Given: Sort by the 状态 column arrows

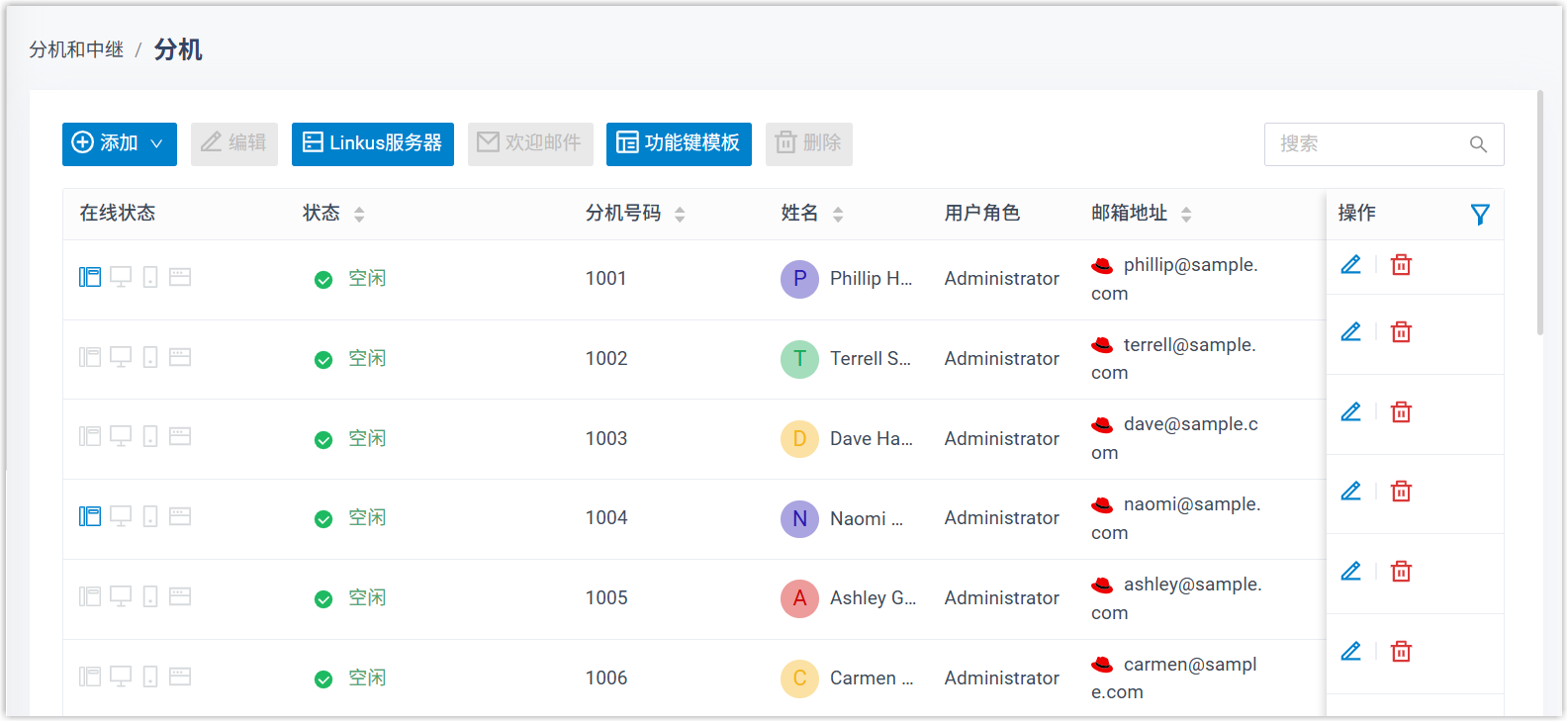Looking at the screenshot, I should click(359, 215).
